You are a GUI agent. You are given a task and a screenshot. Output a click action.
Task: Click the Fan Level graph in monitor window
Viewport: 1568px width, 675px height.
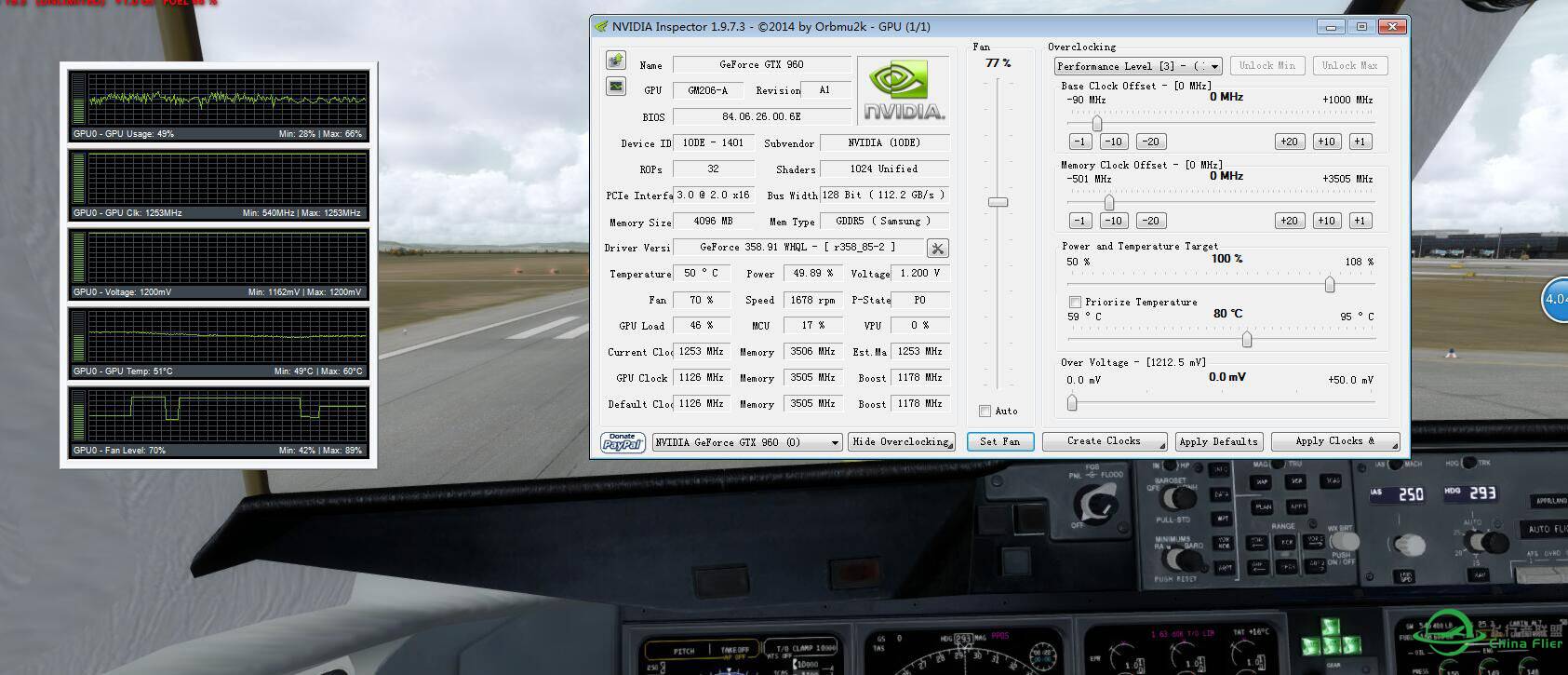(x=219, y=422)
